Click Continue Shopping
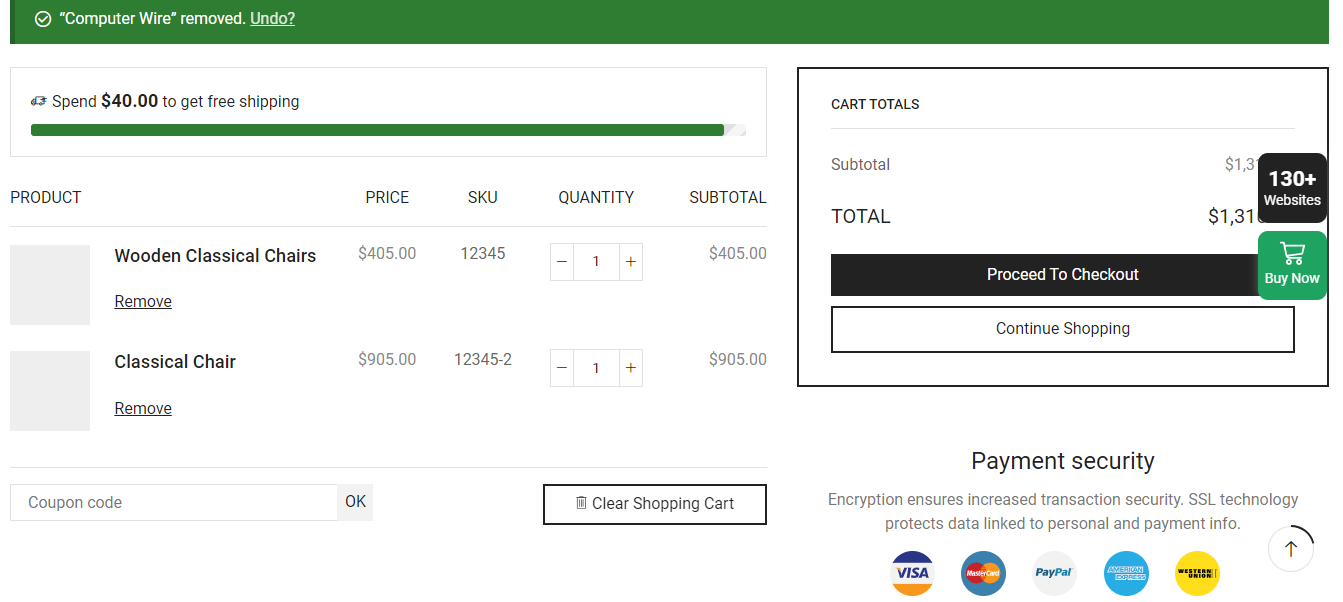This screenshot has width=1343, height=602. point(1062,328)
